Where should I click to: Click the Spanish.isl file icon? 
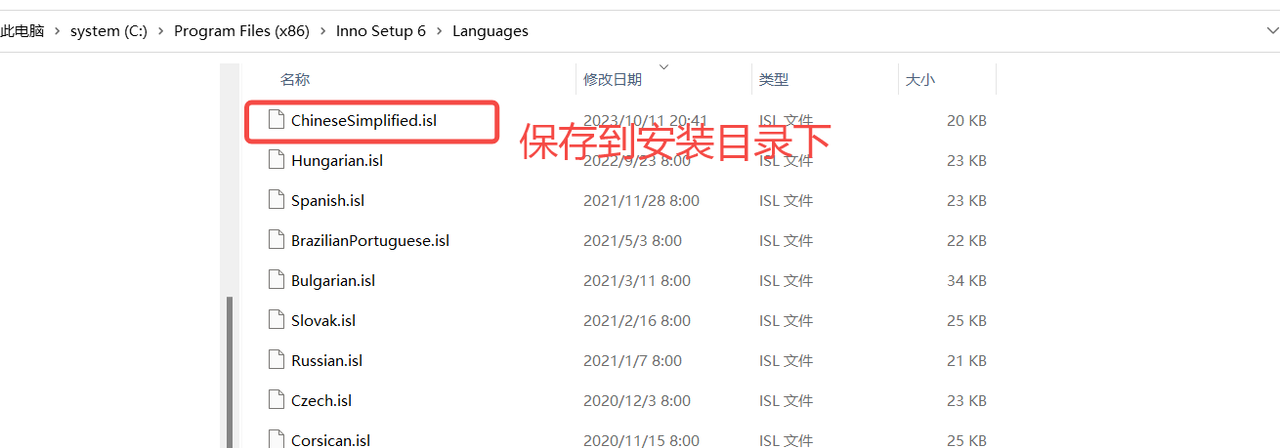276,200
